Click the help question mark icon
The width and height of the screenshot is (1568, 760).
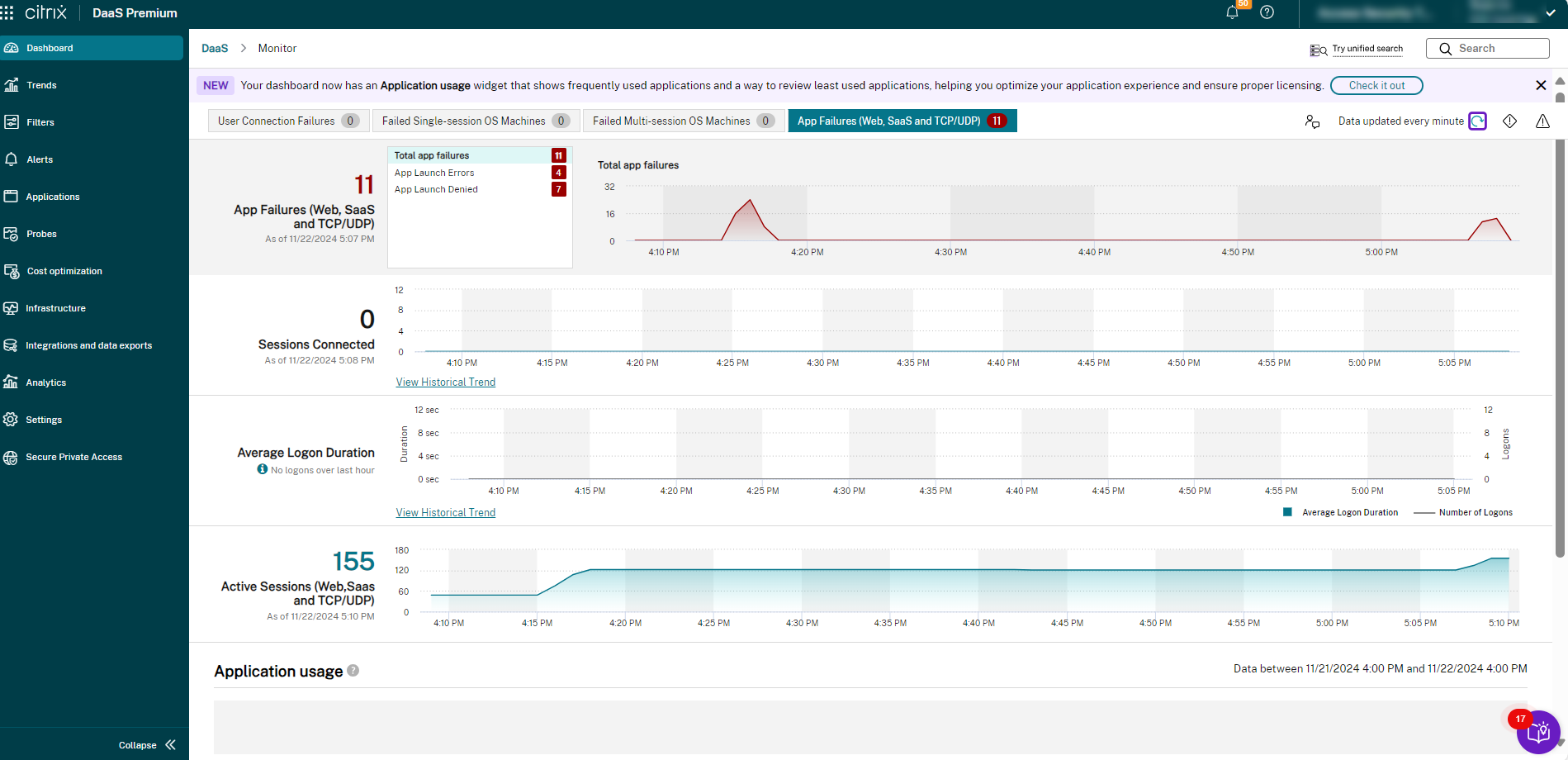click(x=1267, y=12)
